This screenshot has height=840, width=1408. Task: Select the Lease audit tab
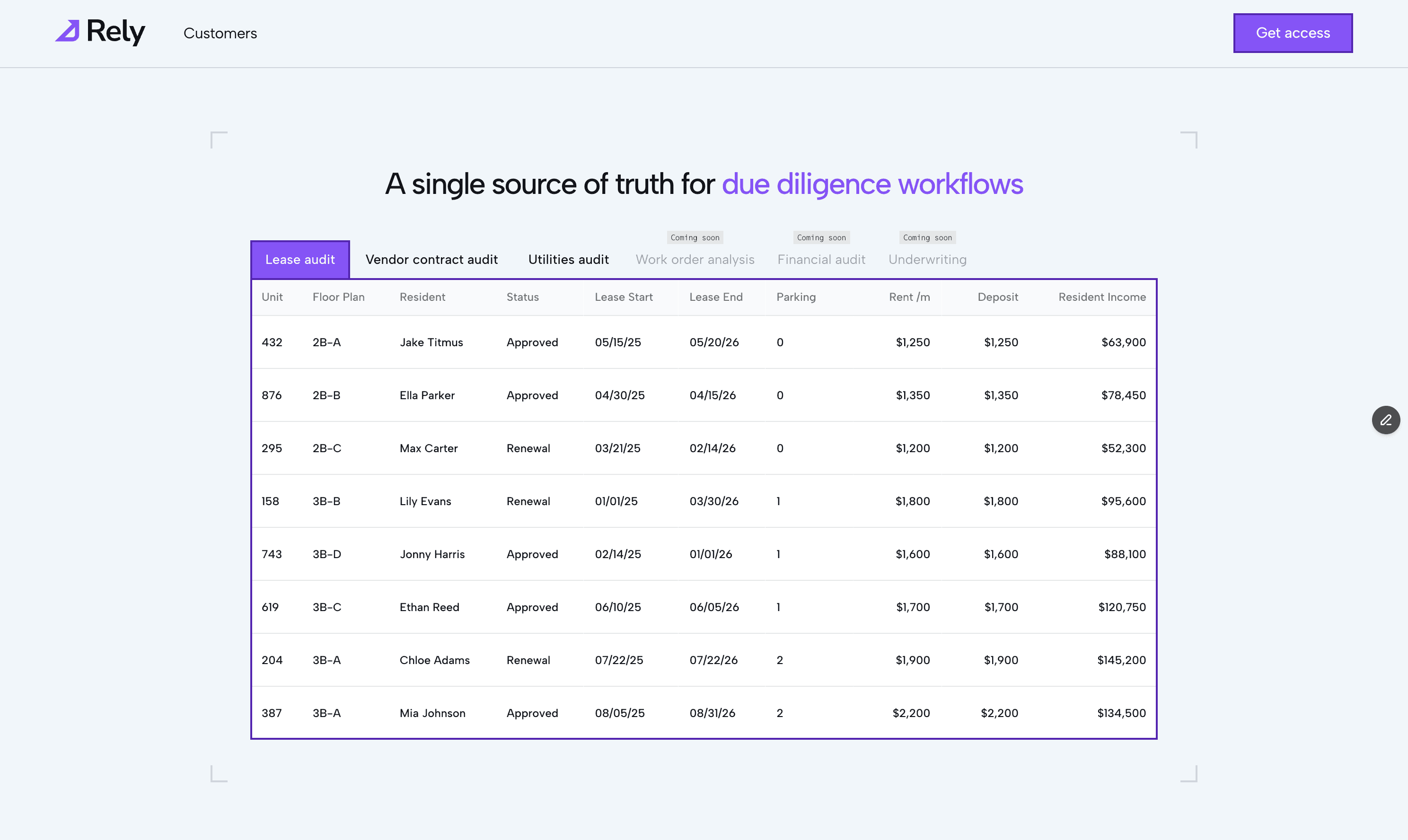(300, 260)
